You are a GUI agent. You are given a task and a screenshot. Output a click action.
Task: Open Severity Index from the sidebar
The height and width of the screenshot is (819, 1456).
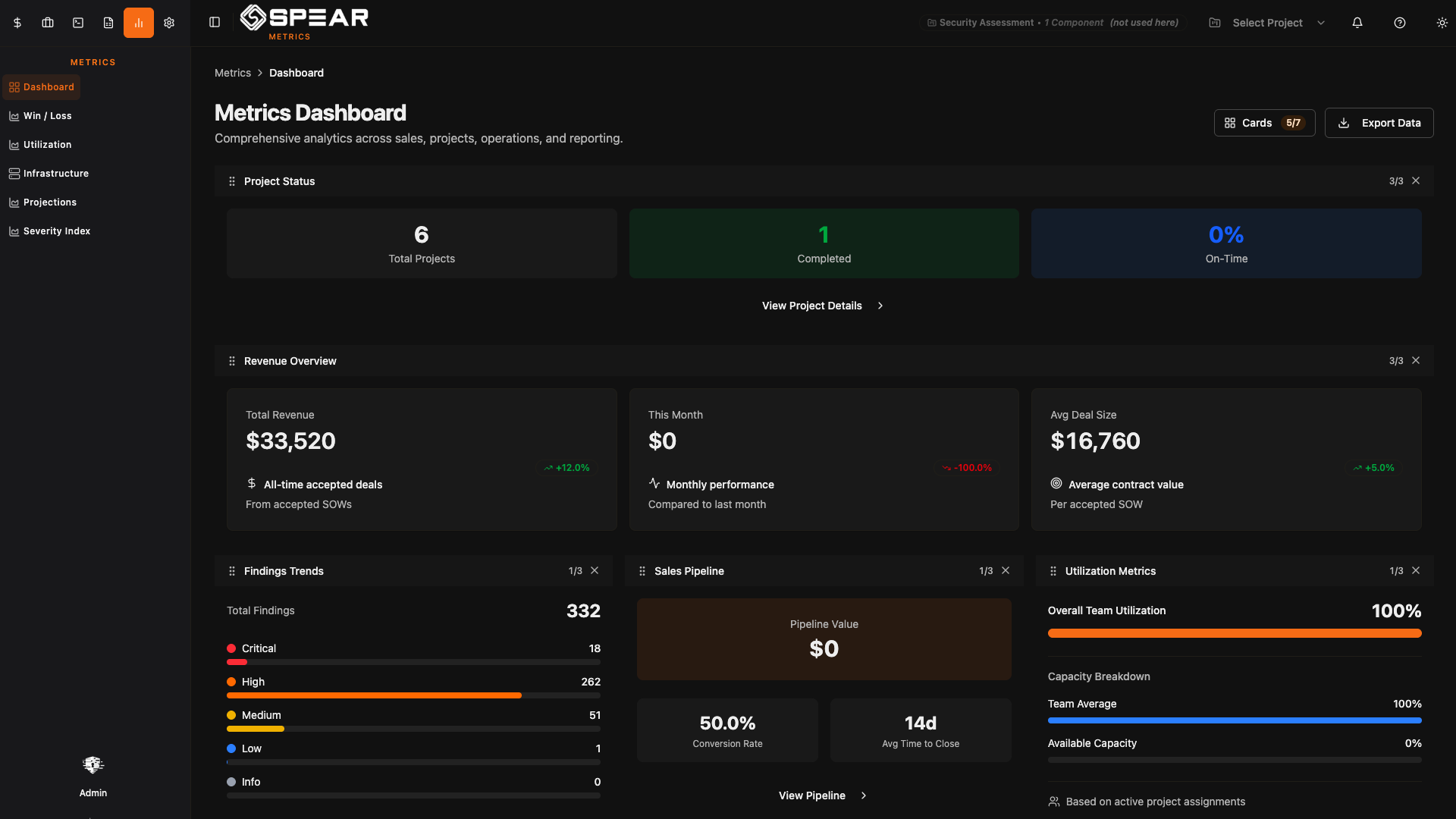57,231
